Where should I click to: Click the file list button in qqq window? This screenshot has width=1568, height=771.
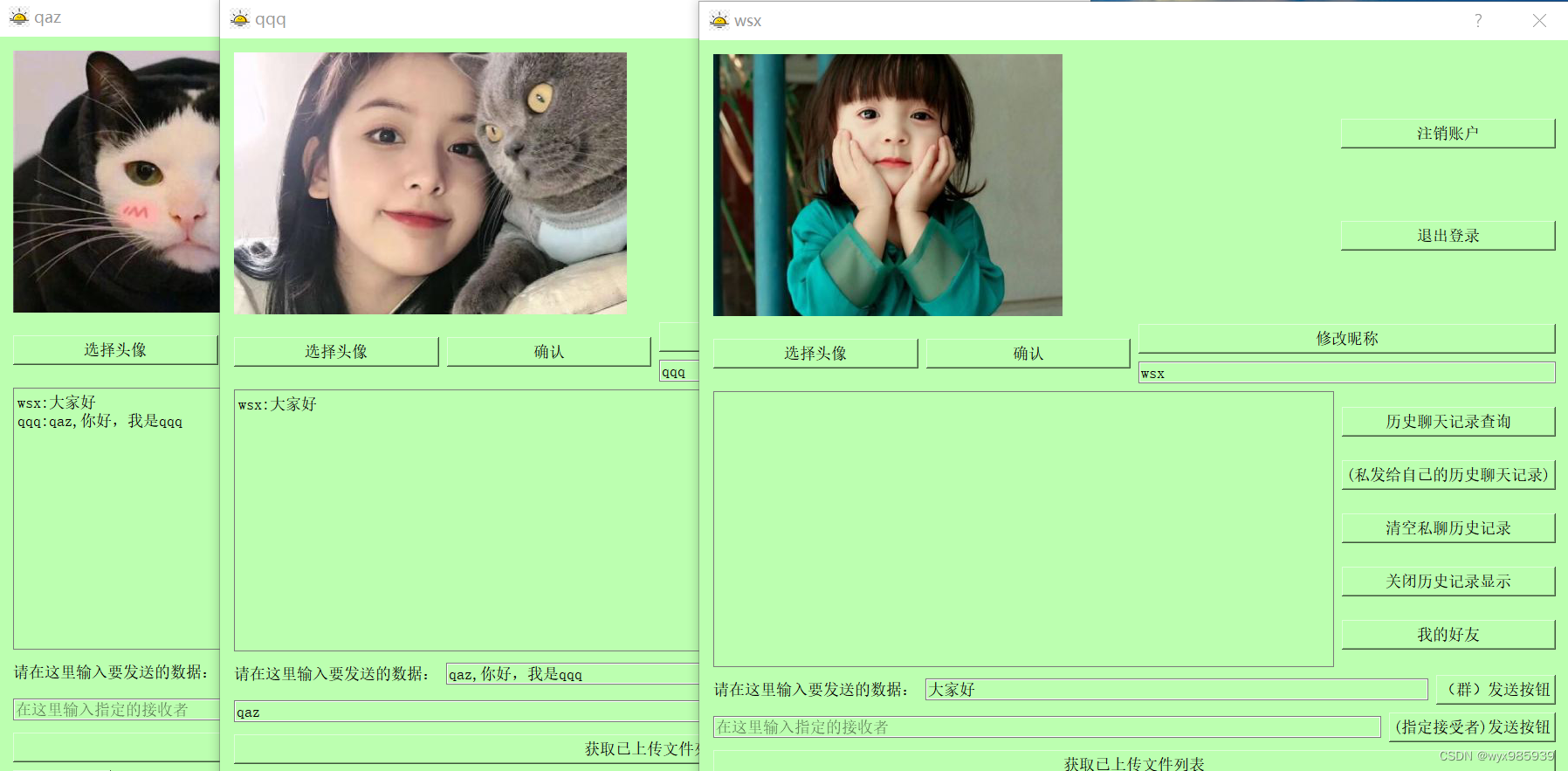pyautogui.click(x=466, y=749)
